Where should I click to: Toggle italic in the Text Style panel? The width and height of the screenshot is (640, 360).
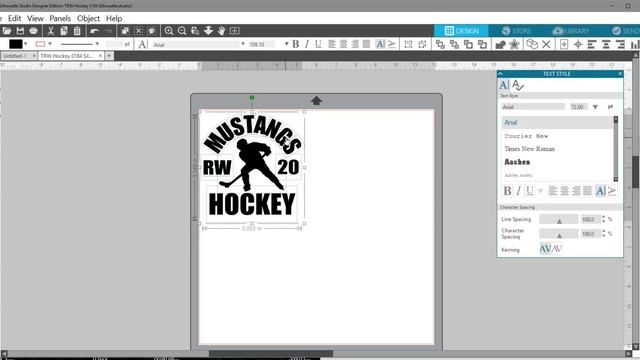coord(518,191)
